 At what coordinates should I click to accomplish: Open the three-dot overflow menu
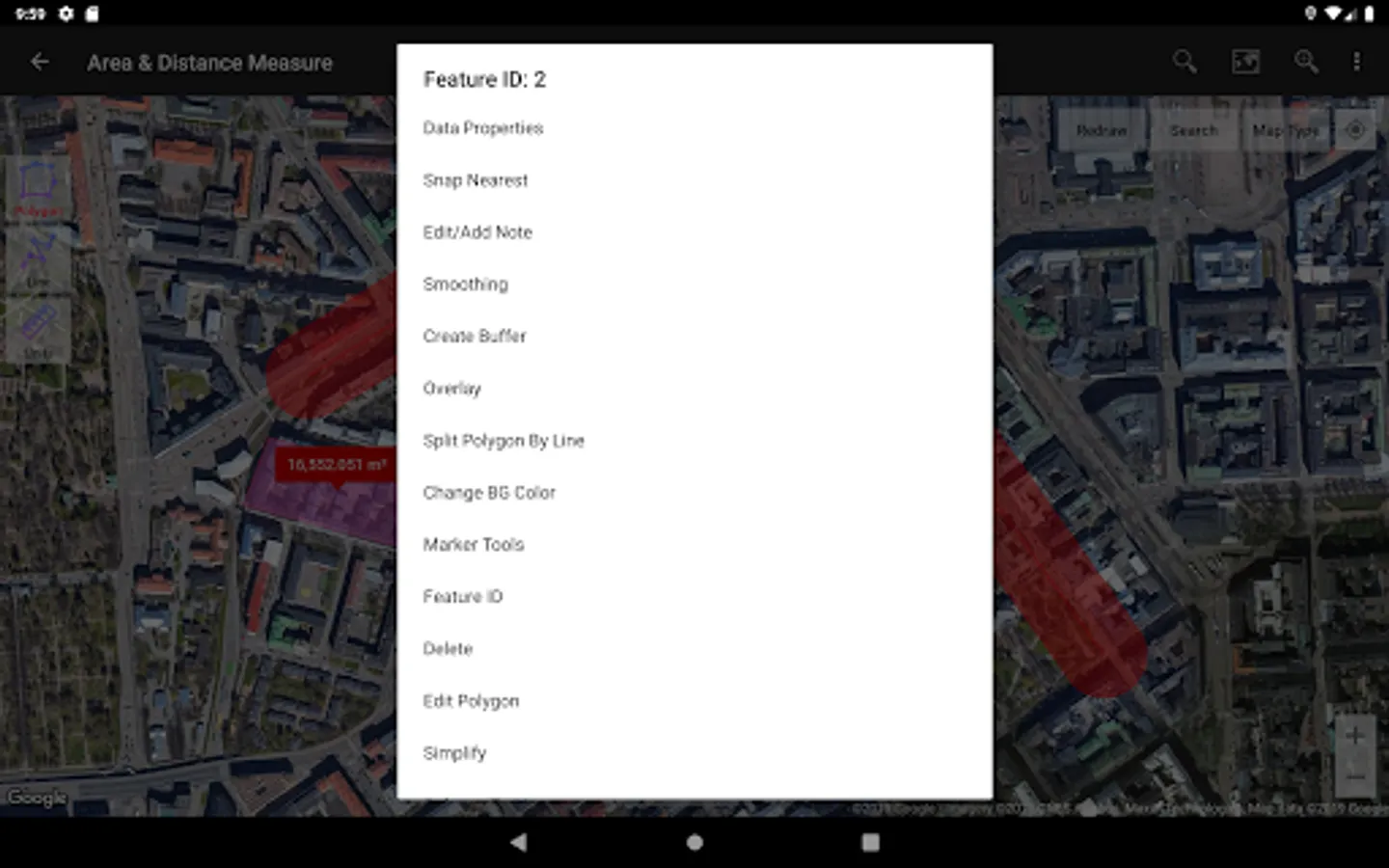(x=1356, y=63)
